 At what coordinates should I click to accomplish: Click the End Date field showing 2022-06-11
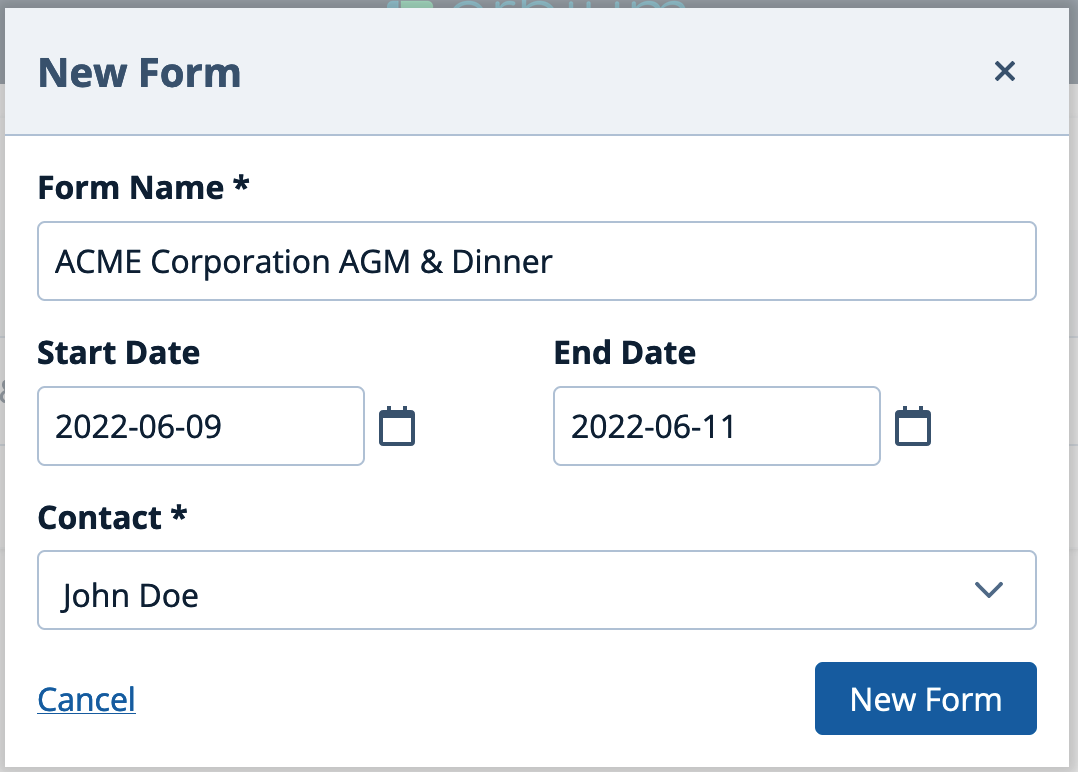(716, 425)
